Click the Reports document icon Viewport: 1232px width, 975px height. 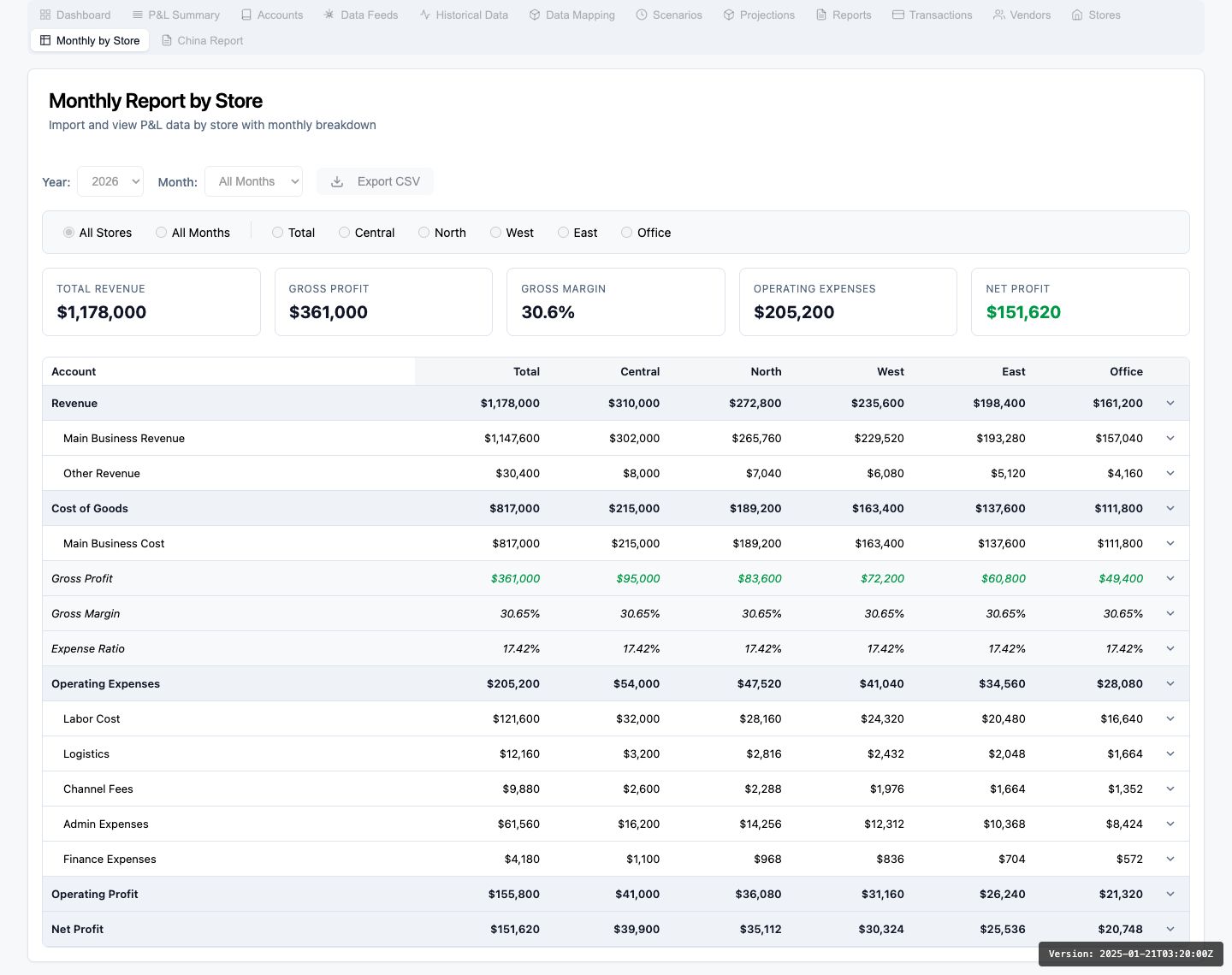pyautogui.click(x=821, y=15)
